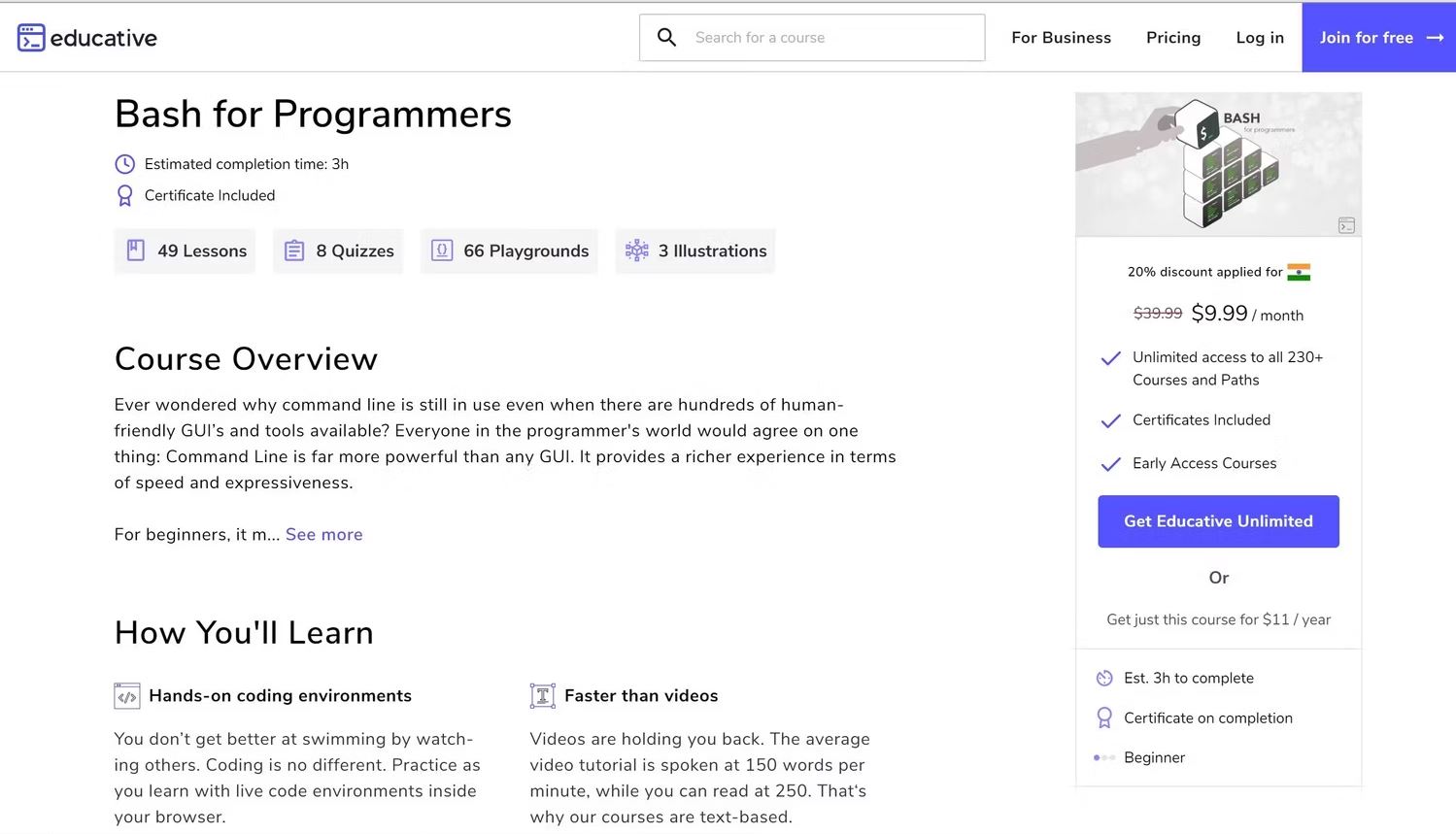The width and height of the screenshot is (1456, 834).
Task: Open the Pricing page
Action: [x=1173, y=38]
